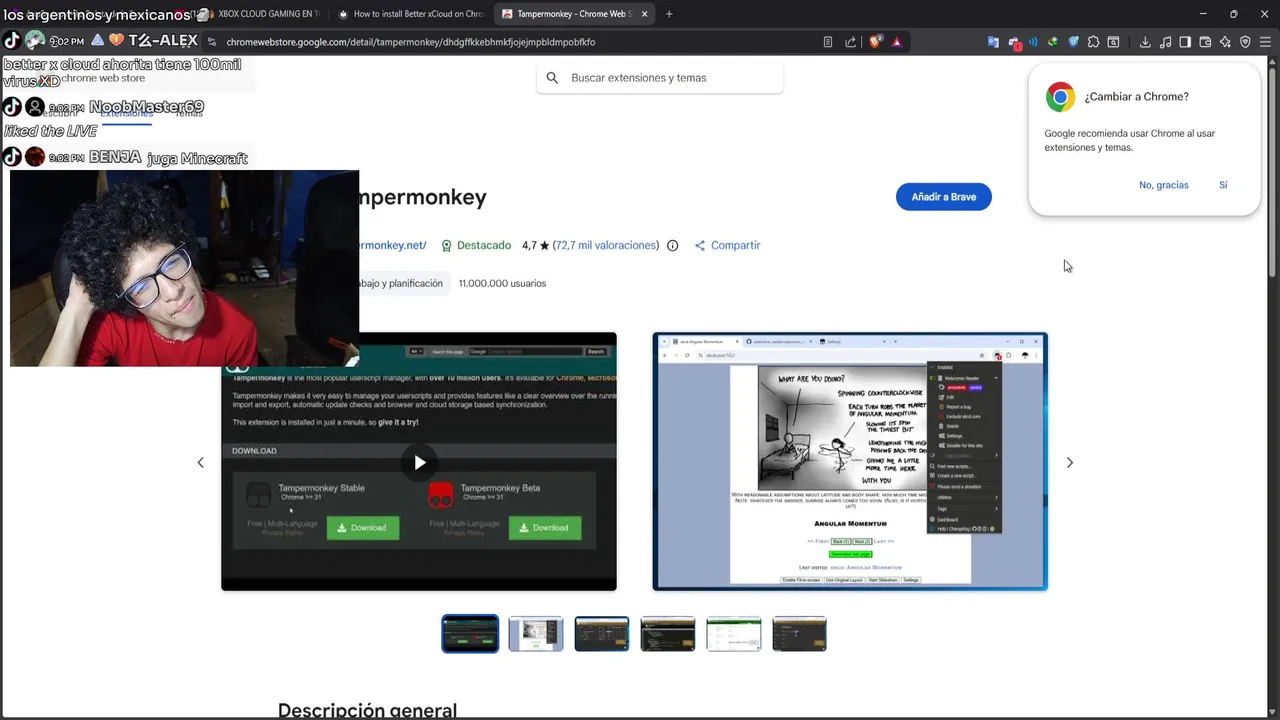
Task: Click the Descripción general heading
Action: click(367, 710)
